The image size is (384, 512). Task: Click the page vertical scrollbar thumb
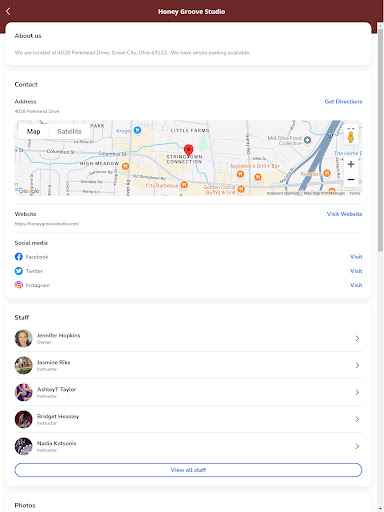pyautogui.click(x=380, y=140)
